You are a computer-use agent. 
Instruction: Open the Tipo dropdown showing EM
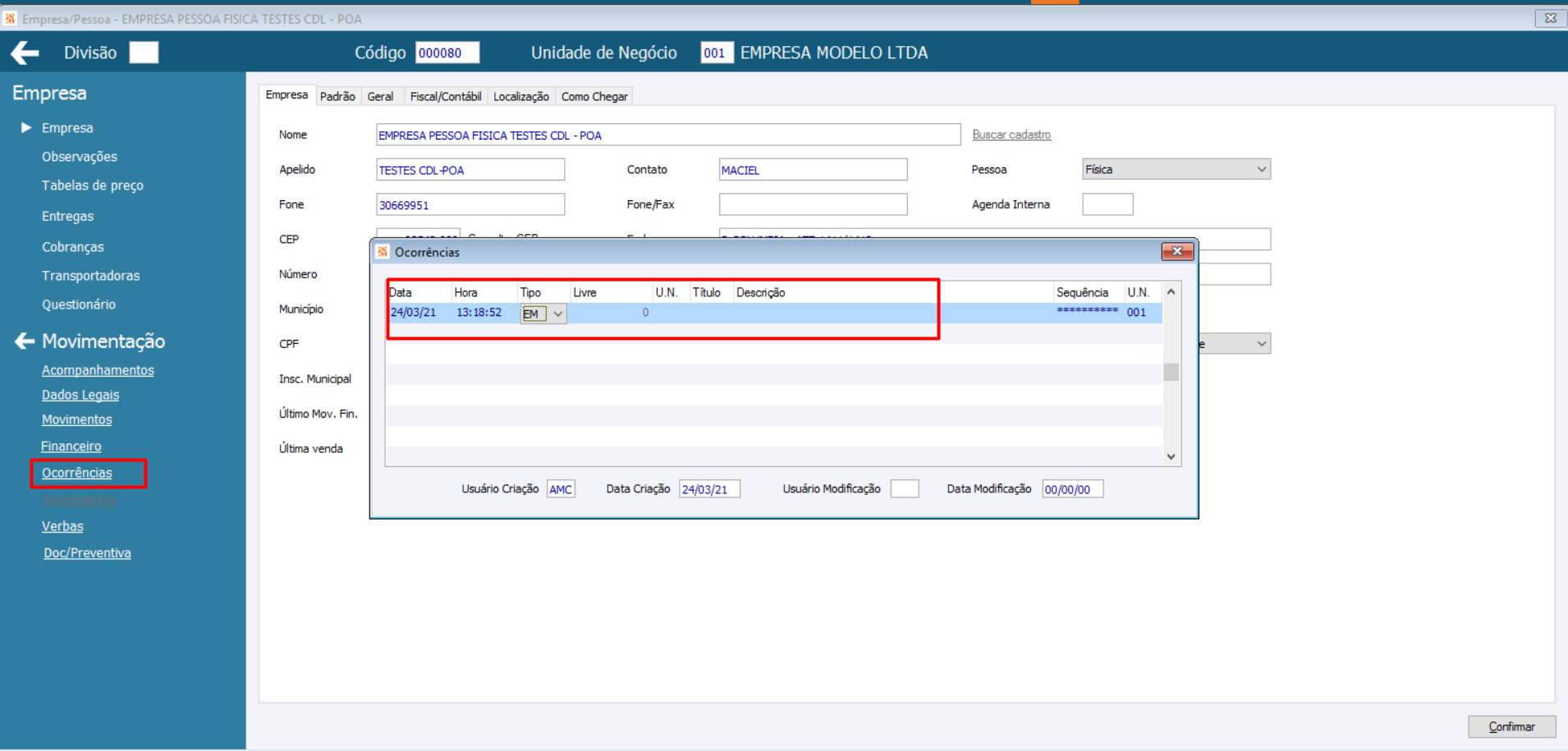pos(543,314)
